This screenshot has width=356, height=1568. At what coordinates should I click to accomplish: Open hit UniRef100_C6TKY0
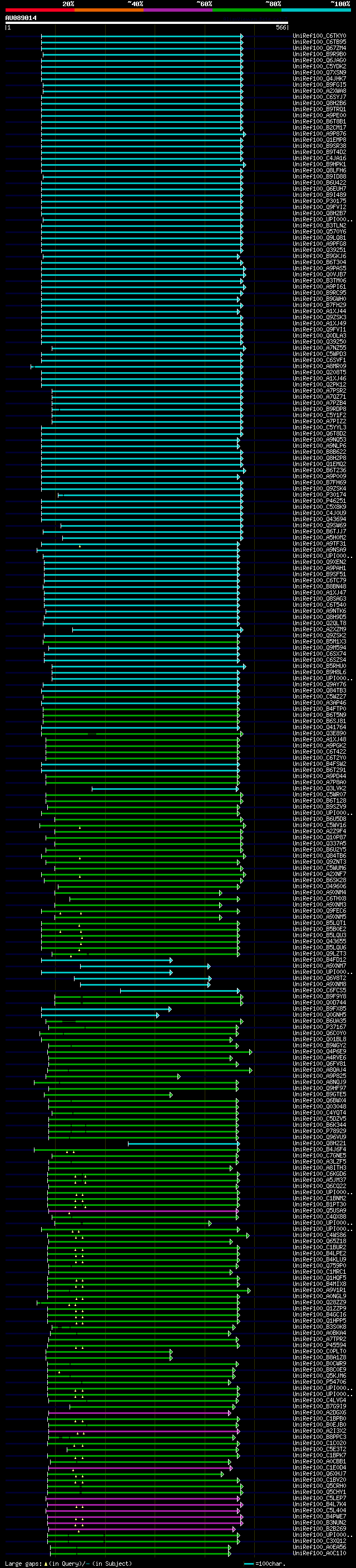click(319, 36)
